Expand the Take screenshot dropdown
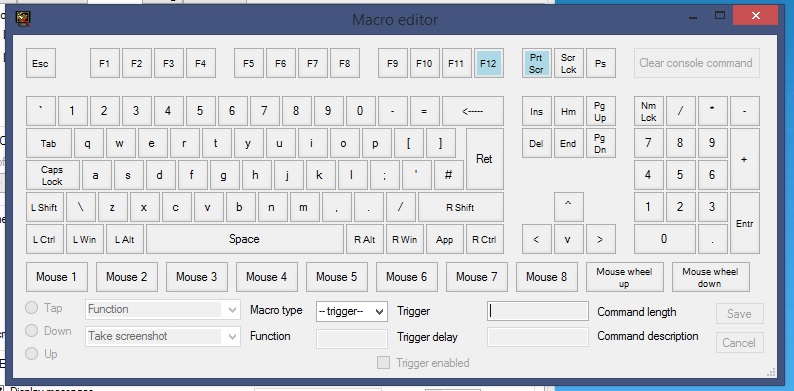Screen dimensions: 794x391 (x=163, y=336)
